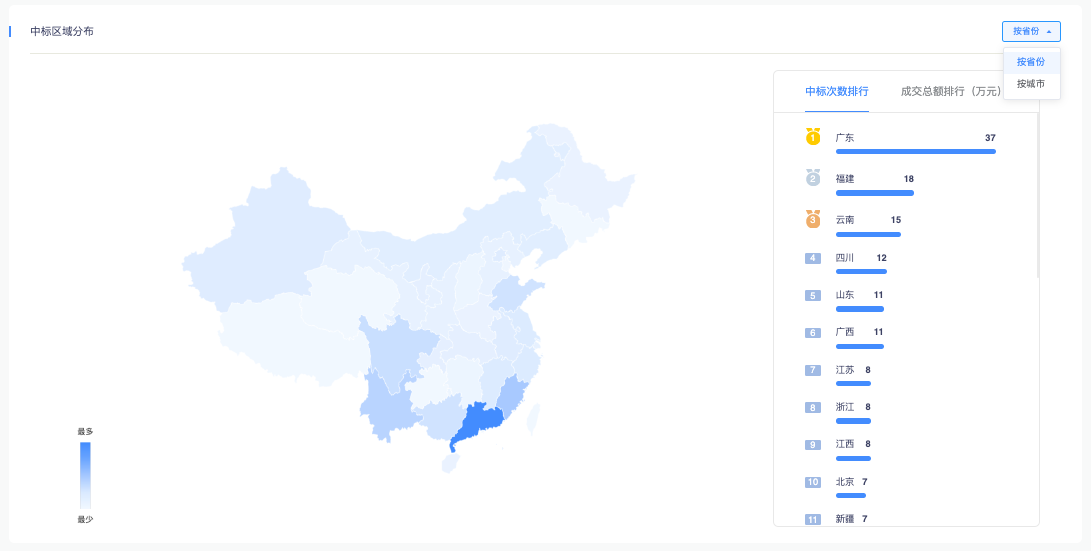1091x551 pixels.
Task: Click the rank 4 badge for 四川
Action: 813,258
